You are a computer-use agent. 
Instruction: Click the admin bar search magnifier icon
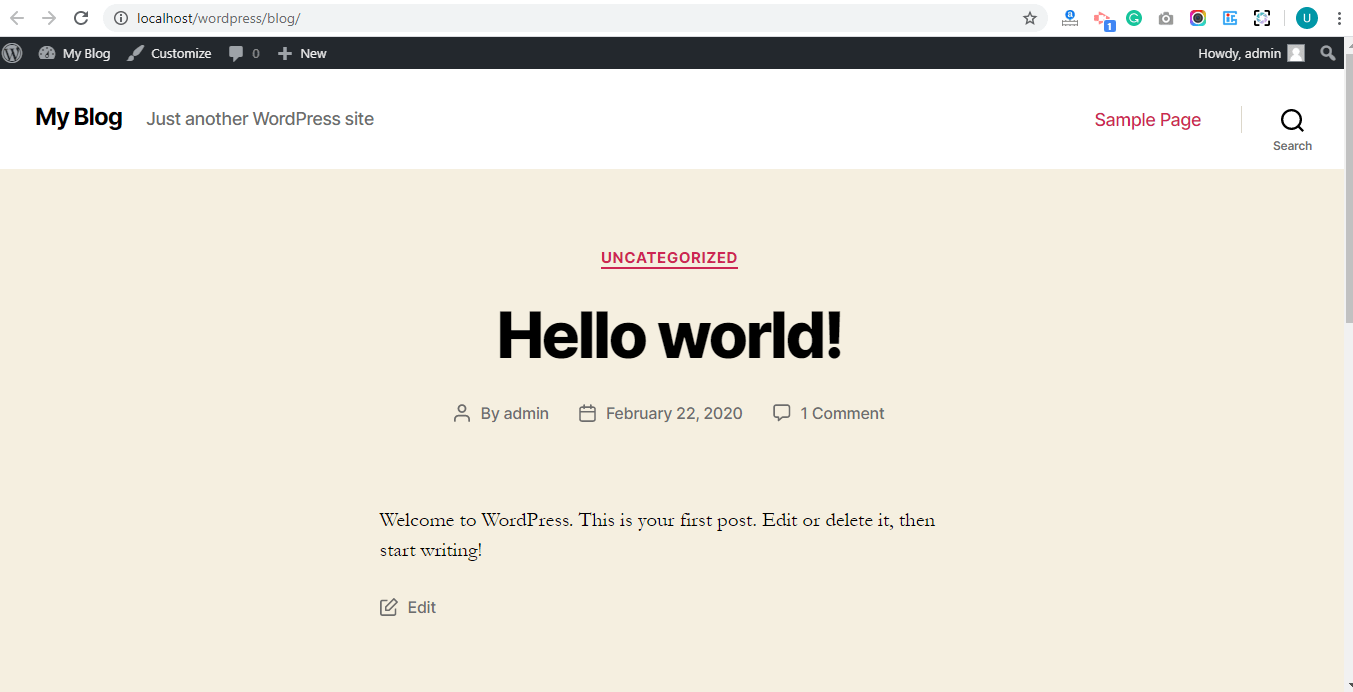(1327, 53)
